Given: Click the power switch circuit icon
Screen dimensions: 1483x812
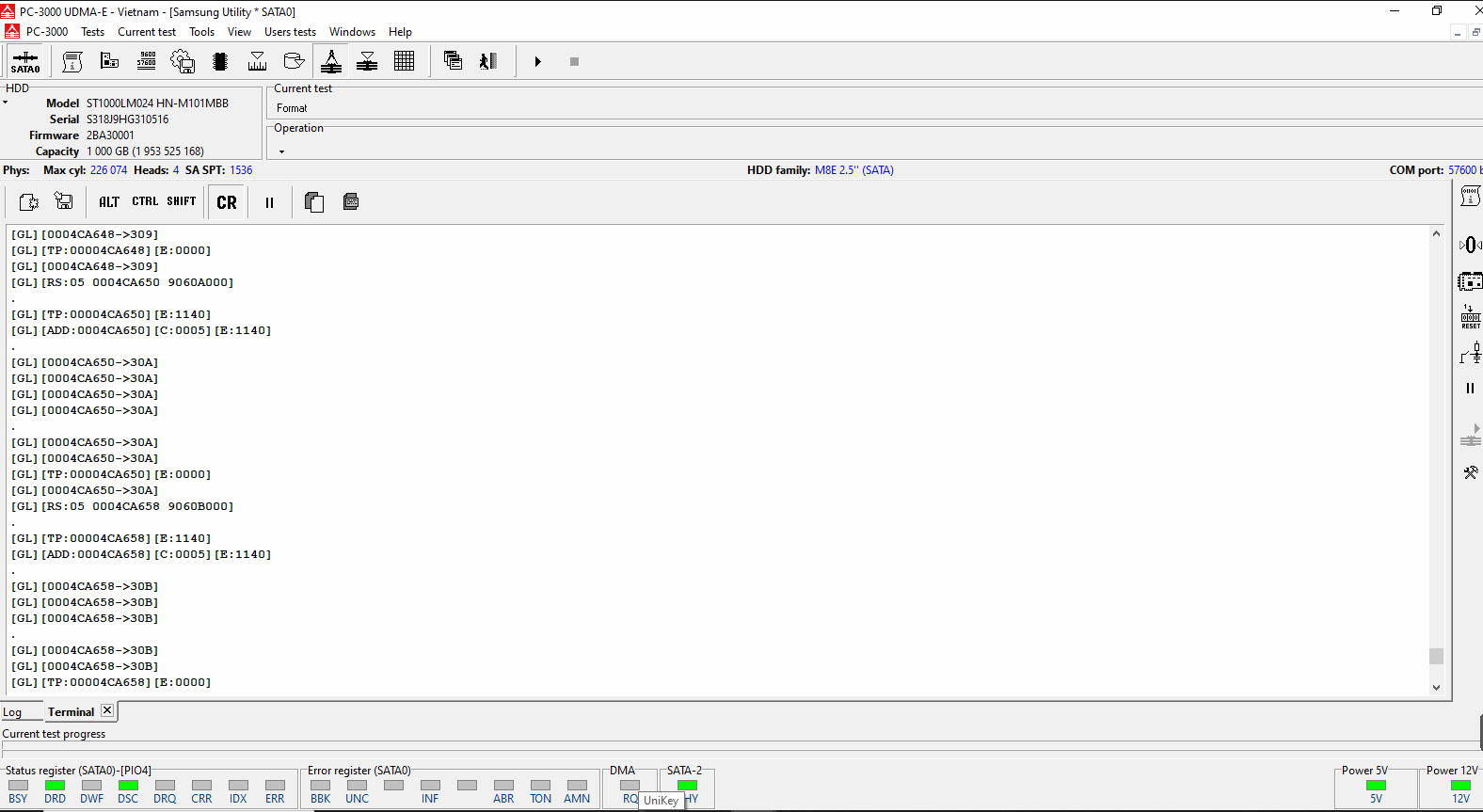Looking at the screenshot, I should (1470, 353).
